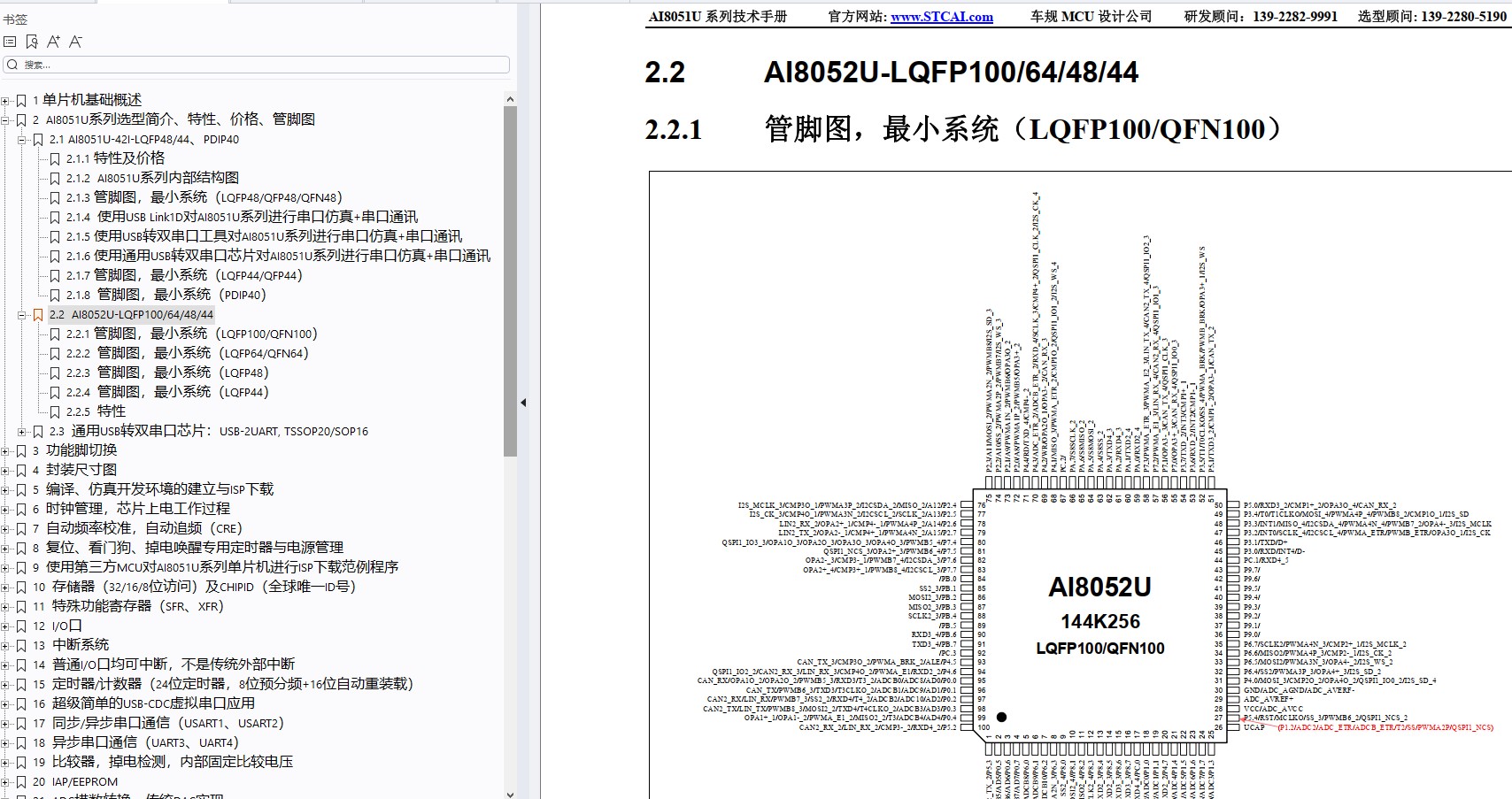
Task: Open bookmark 2.2.4 管脚图 LQFP44
Action: click(167, 392)
